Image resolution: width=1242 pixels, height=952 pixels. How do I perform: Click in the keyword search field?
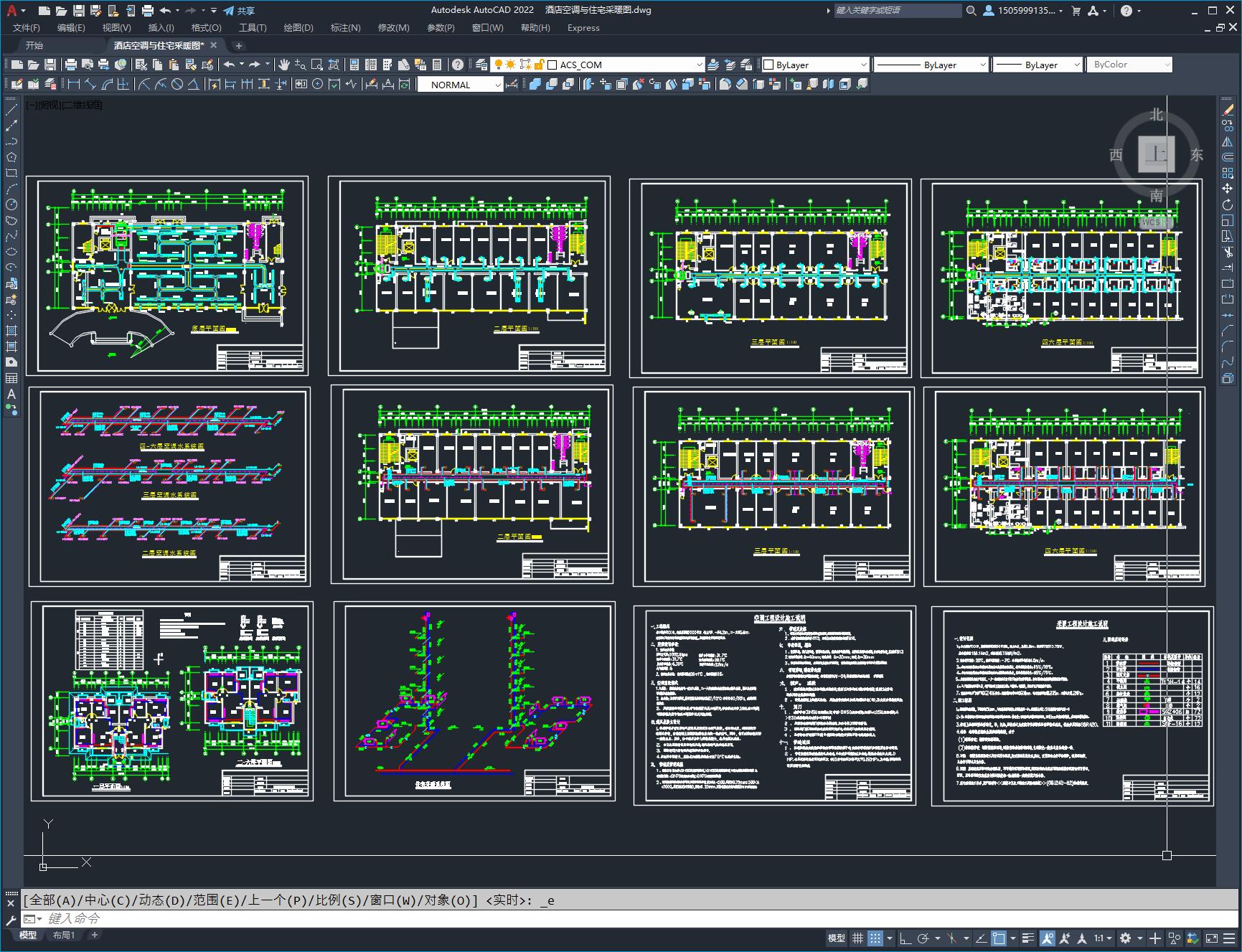tap(897, 11)
